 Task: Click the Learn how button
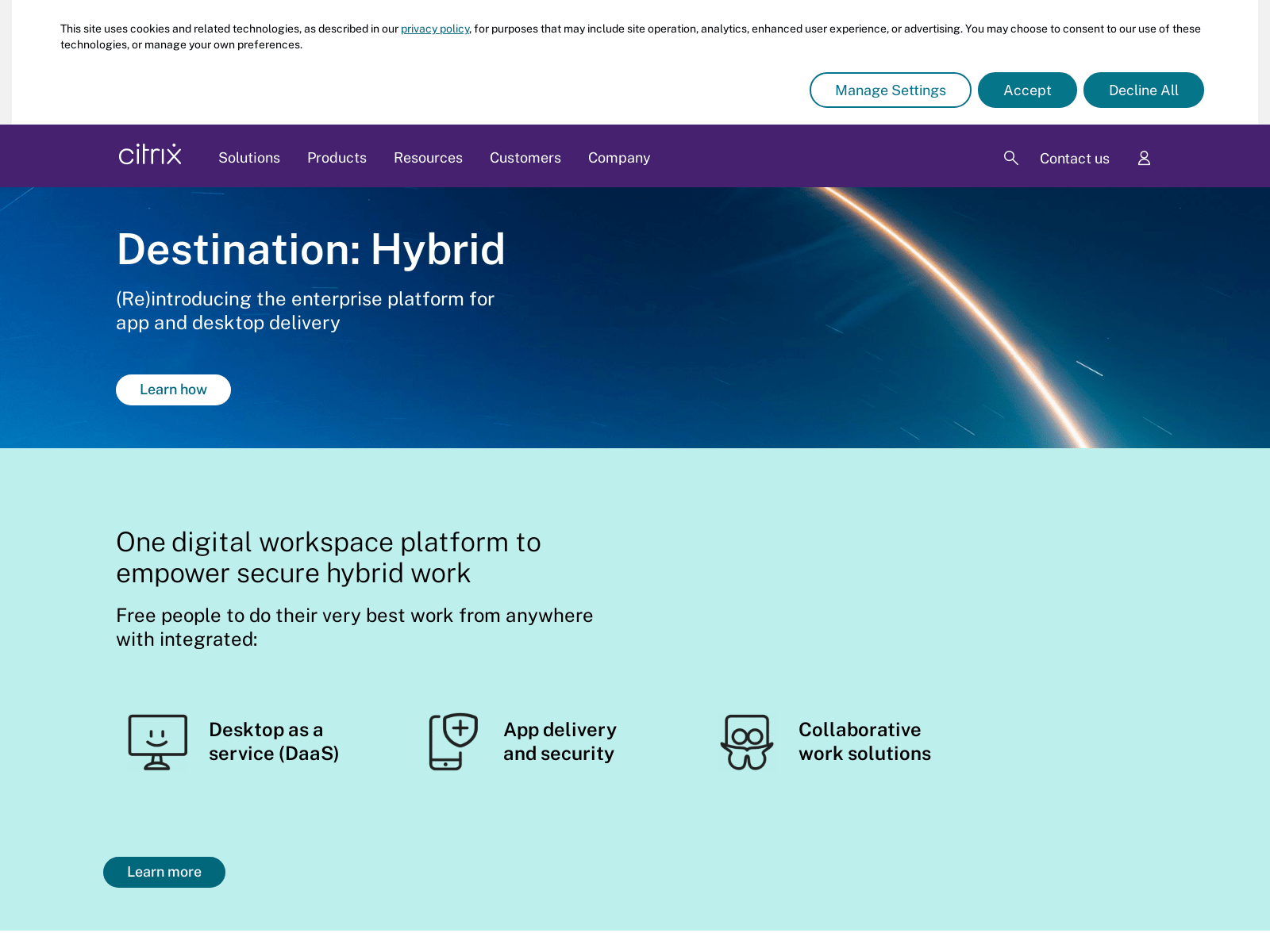click(x=173, y=390)
